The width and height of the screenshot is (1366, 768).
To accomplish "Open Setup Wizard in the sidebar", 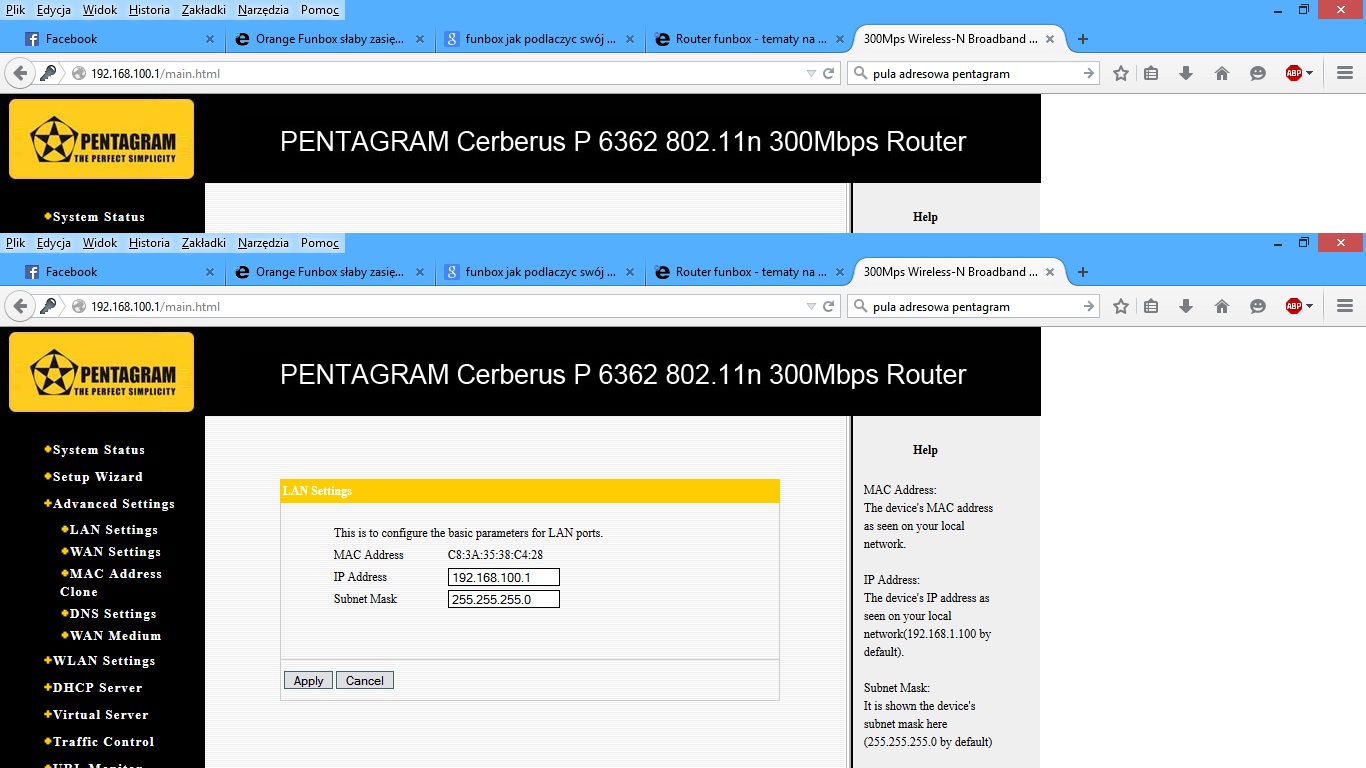I will 93,477.
